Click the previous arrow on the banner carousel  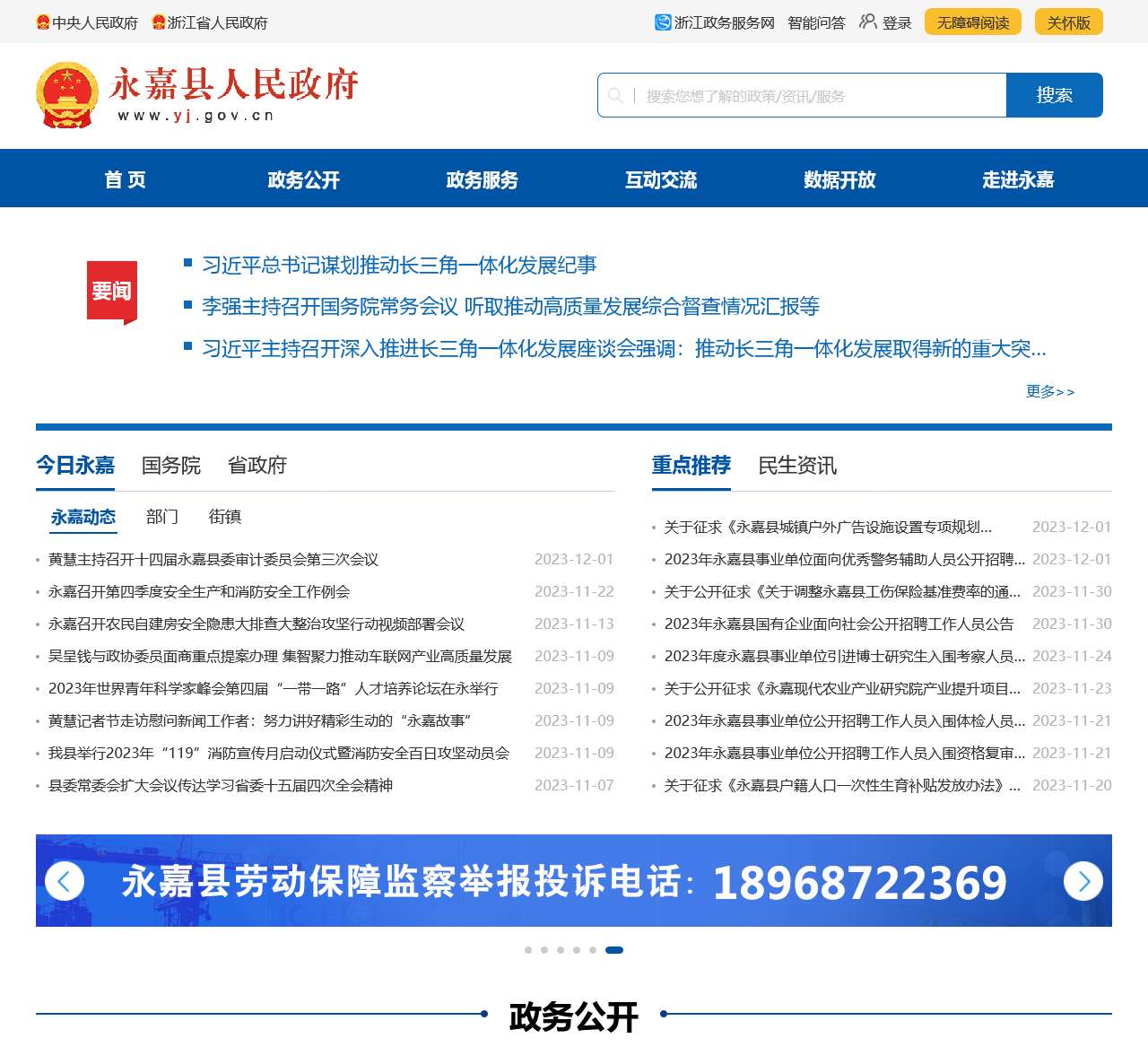click(x=64, y=881)
